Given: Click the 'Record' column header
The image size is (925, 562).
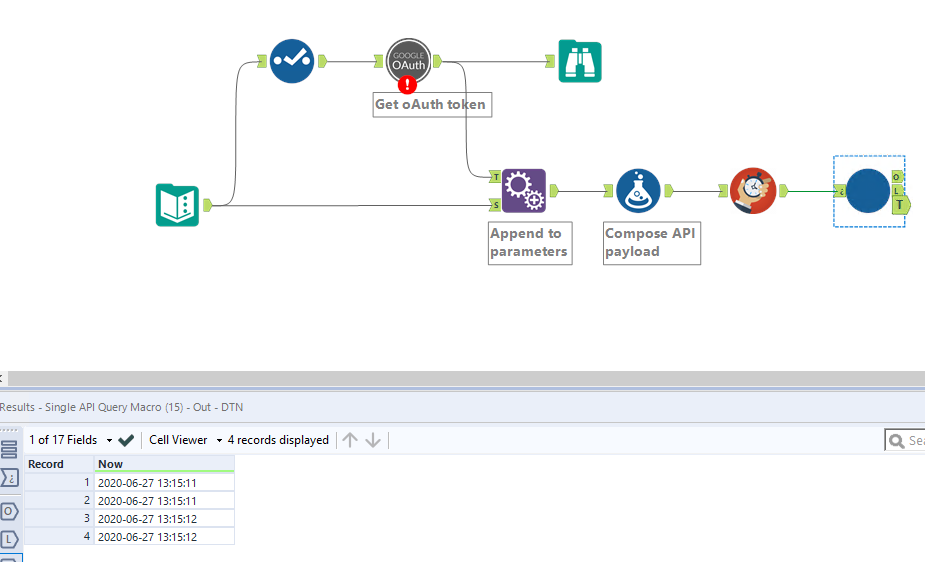Looking at the screenshot, I should click(x=59, y=464).
